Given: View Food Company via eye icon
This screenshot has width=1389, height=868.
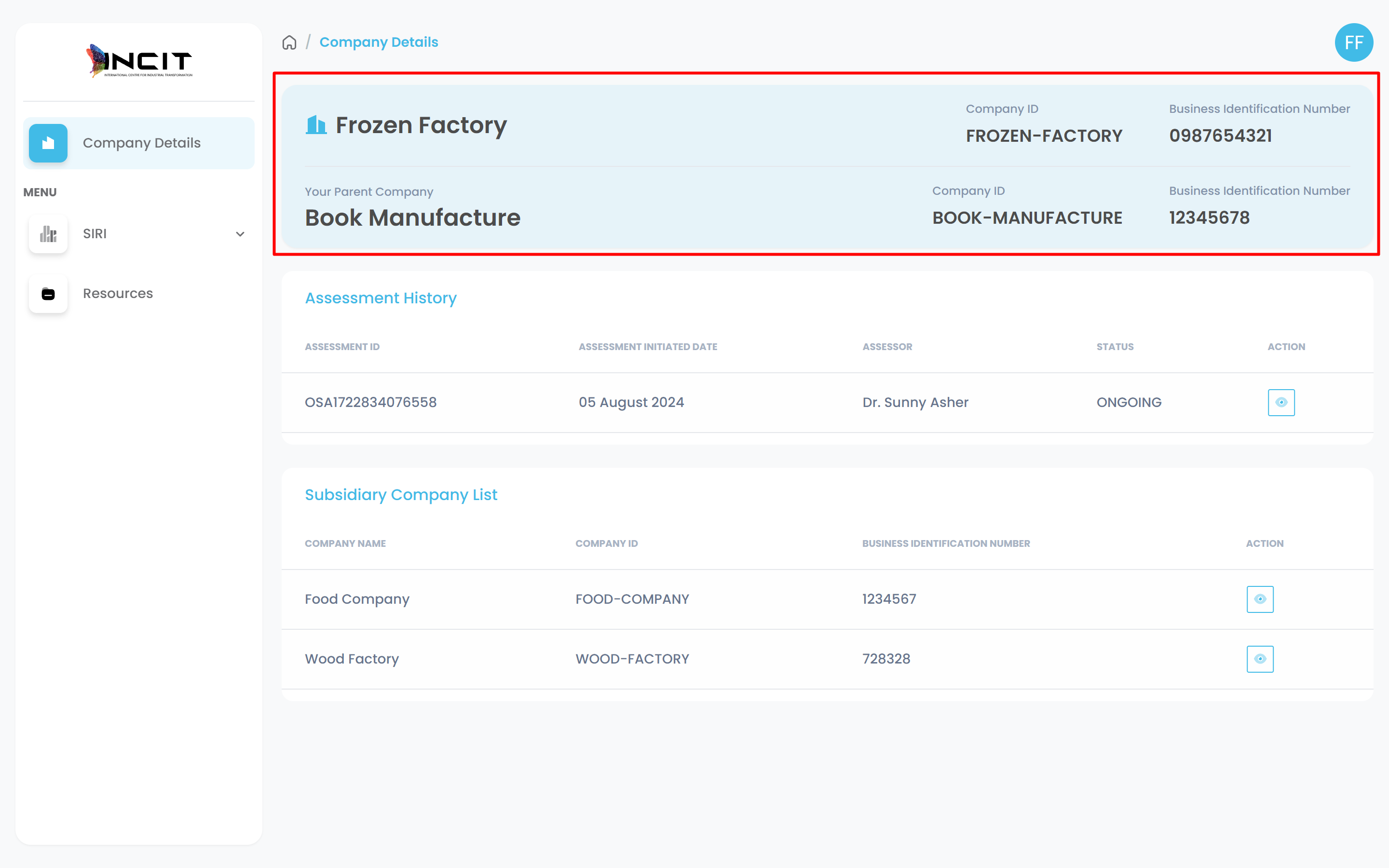Looking at the screenshot, I should click(1260, 599).
